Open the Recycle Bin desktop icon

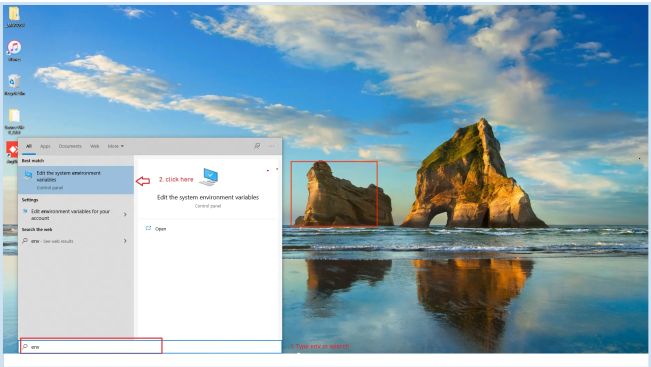coord(14,81)
